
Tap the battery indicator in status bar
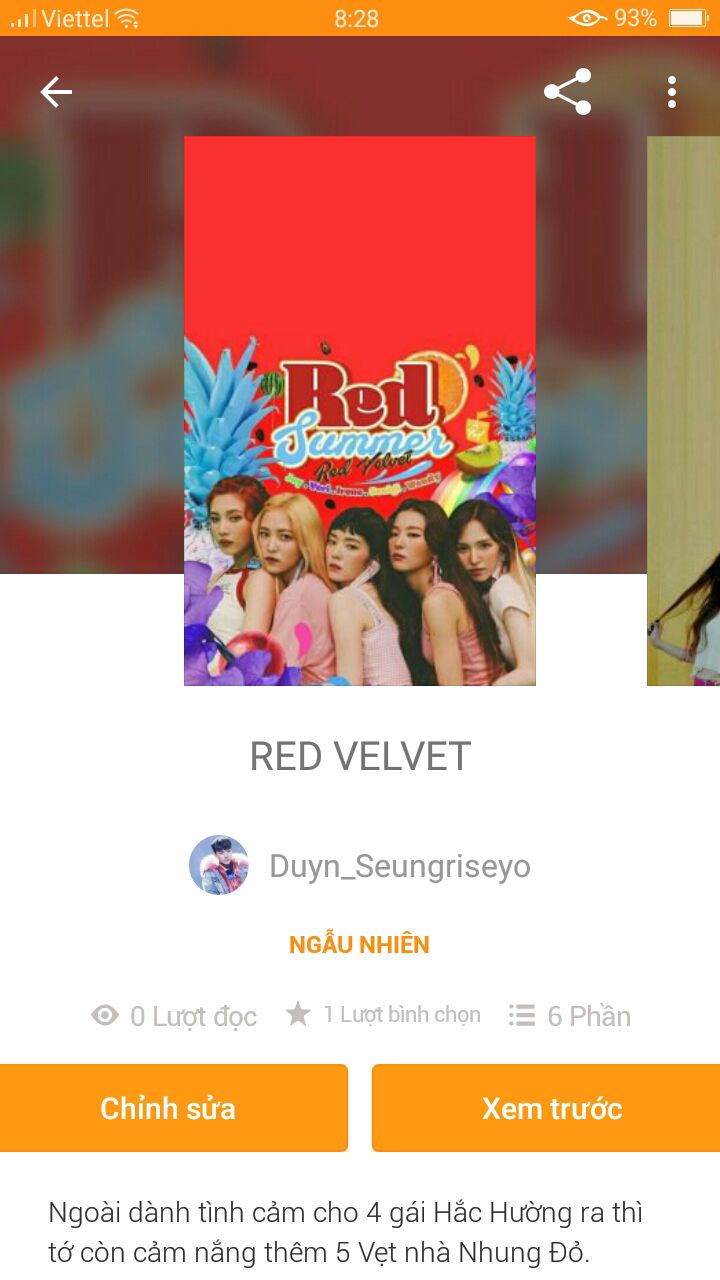(687, 18)
